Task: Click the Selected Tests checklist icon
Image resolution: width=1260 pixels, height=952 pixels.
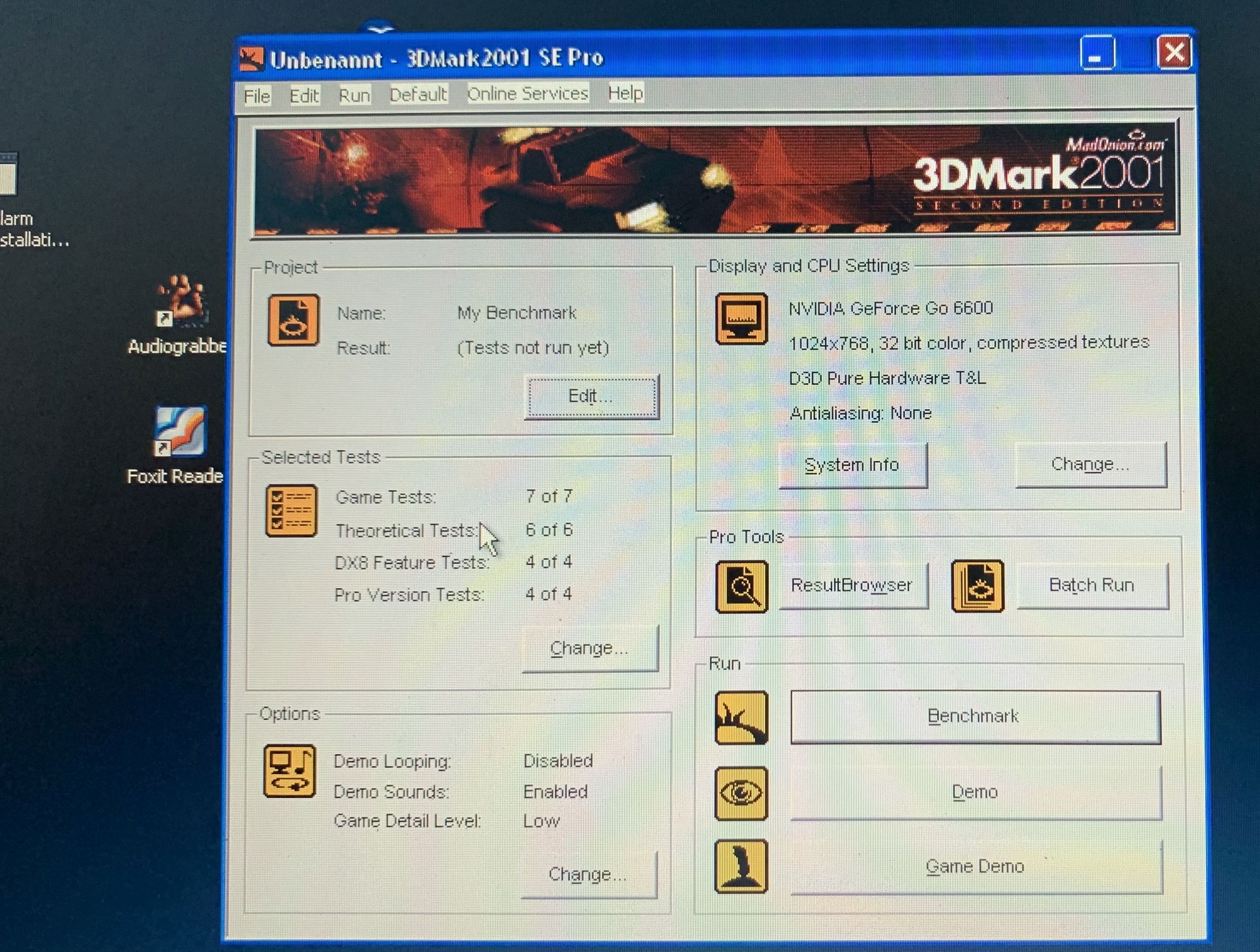Action: (x=291, y=511)
